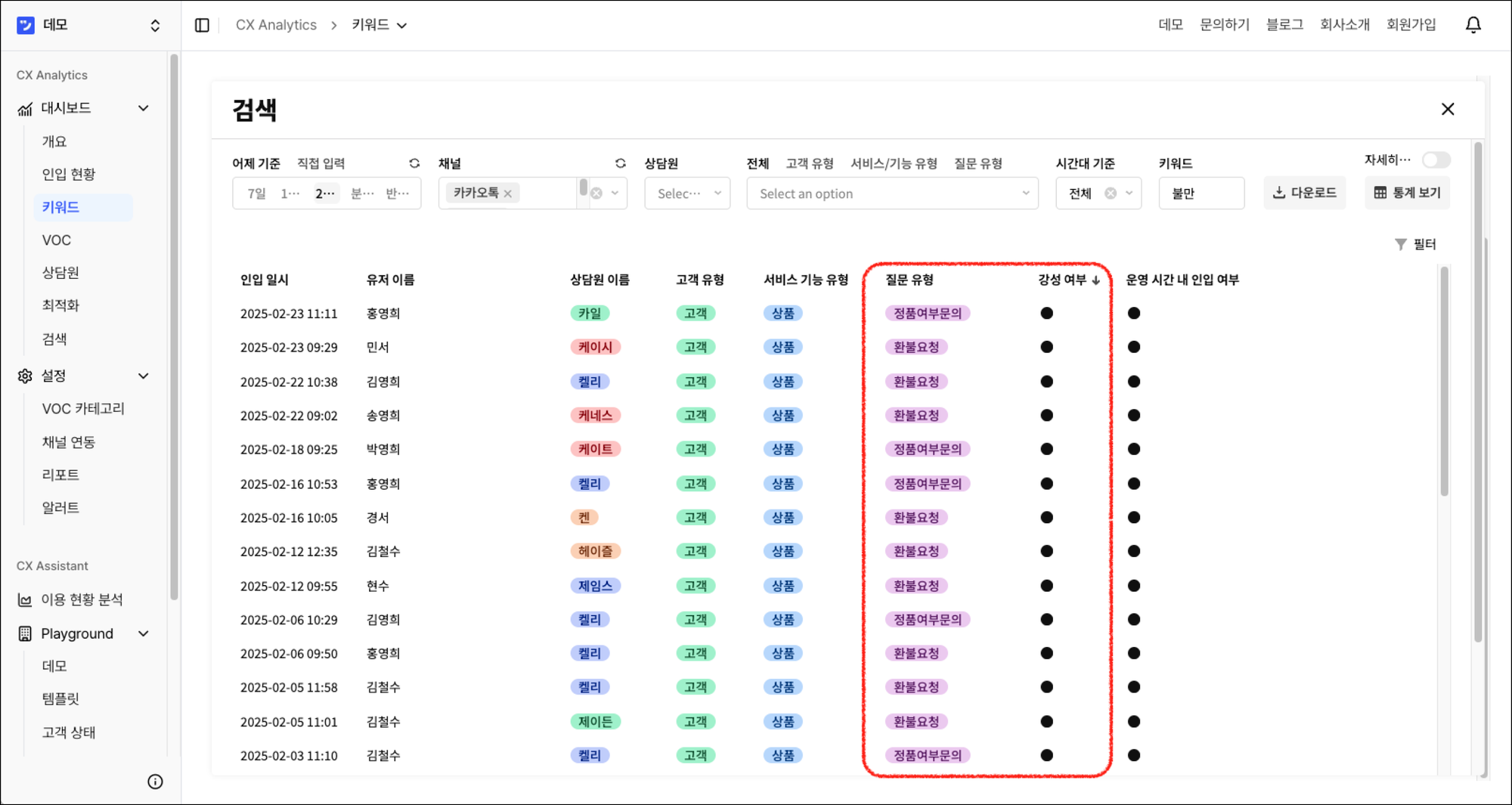Remove the 카카오톡 channel tag

coord(508,193)
